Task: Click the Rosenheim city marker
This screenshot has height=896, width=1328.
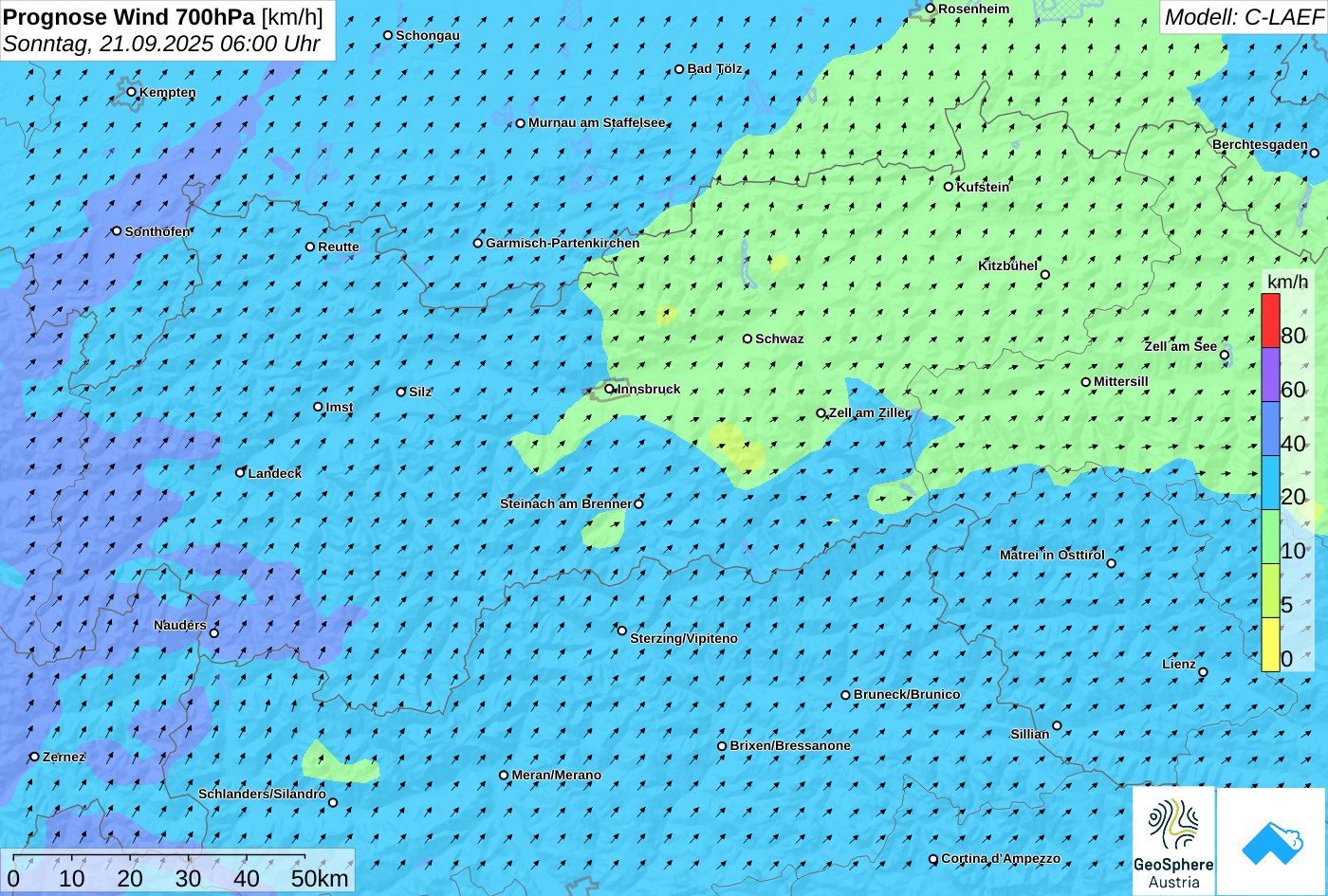Action: [930, 9]
